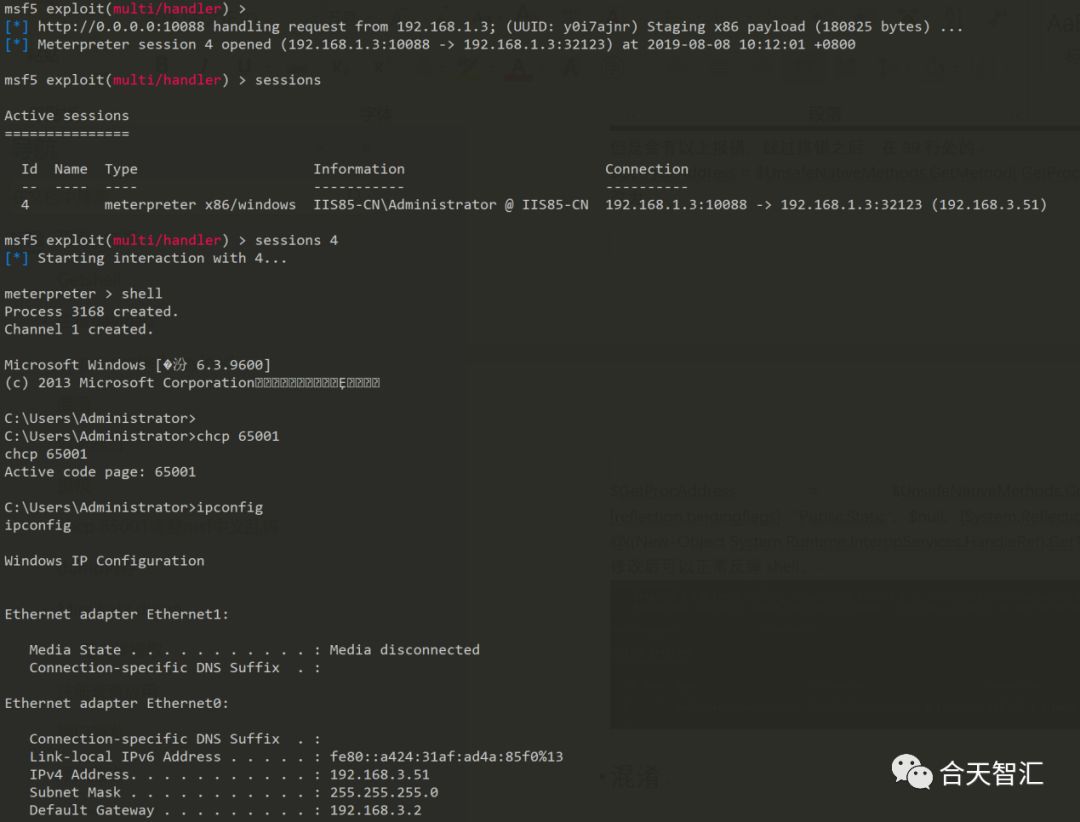Click 'Ethernet adapter Ethernet1:' heading
The height and width of the screenshot is (822, 1080).
point(116,615)
